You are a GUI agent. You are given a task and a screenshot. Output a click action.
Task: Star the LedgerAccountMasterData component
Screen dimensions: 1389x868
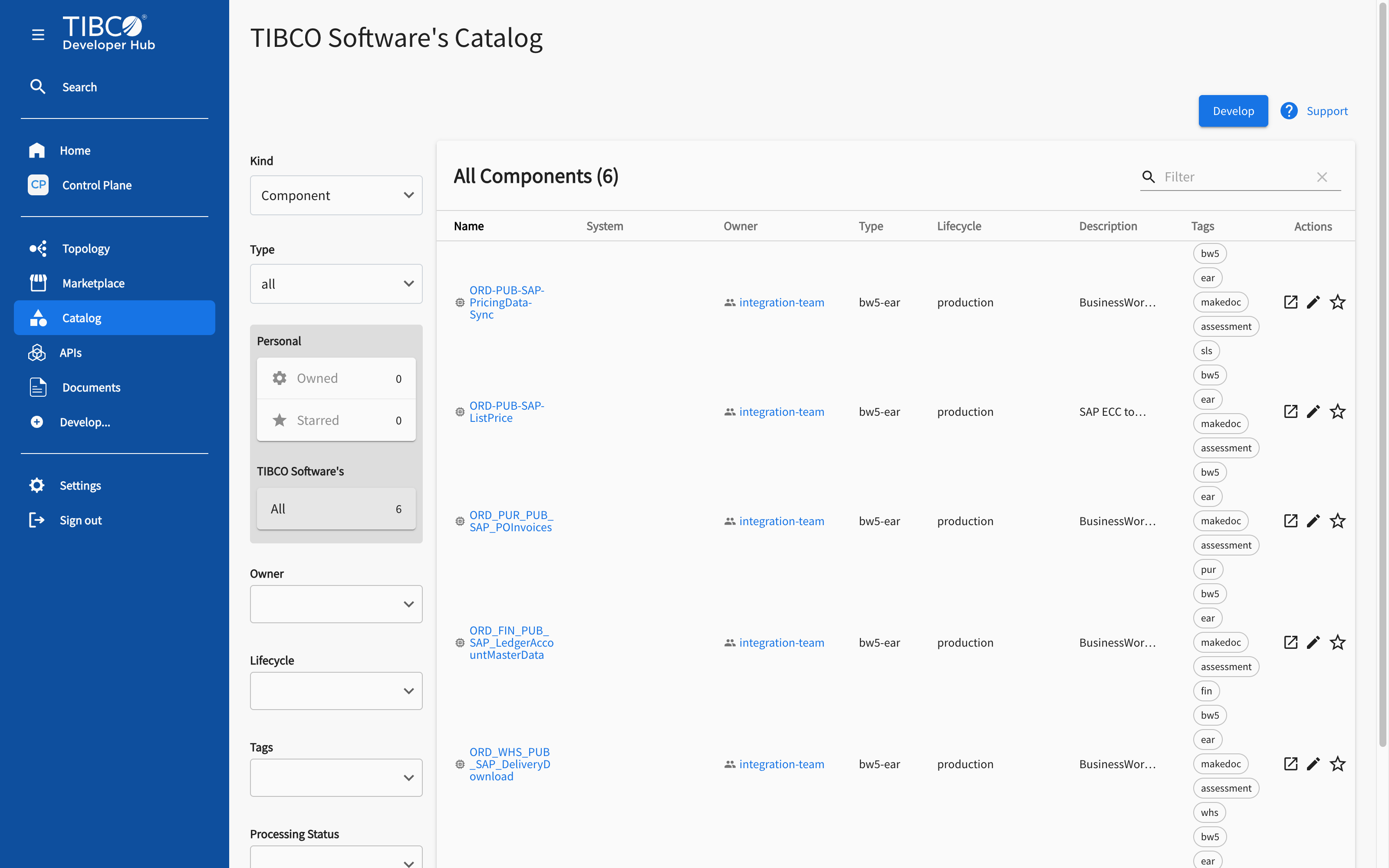1337,642
